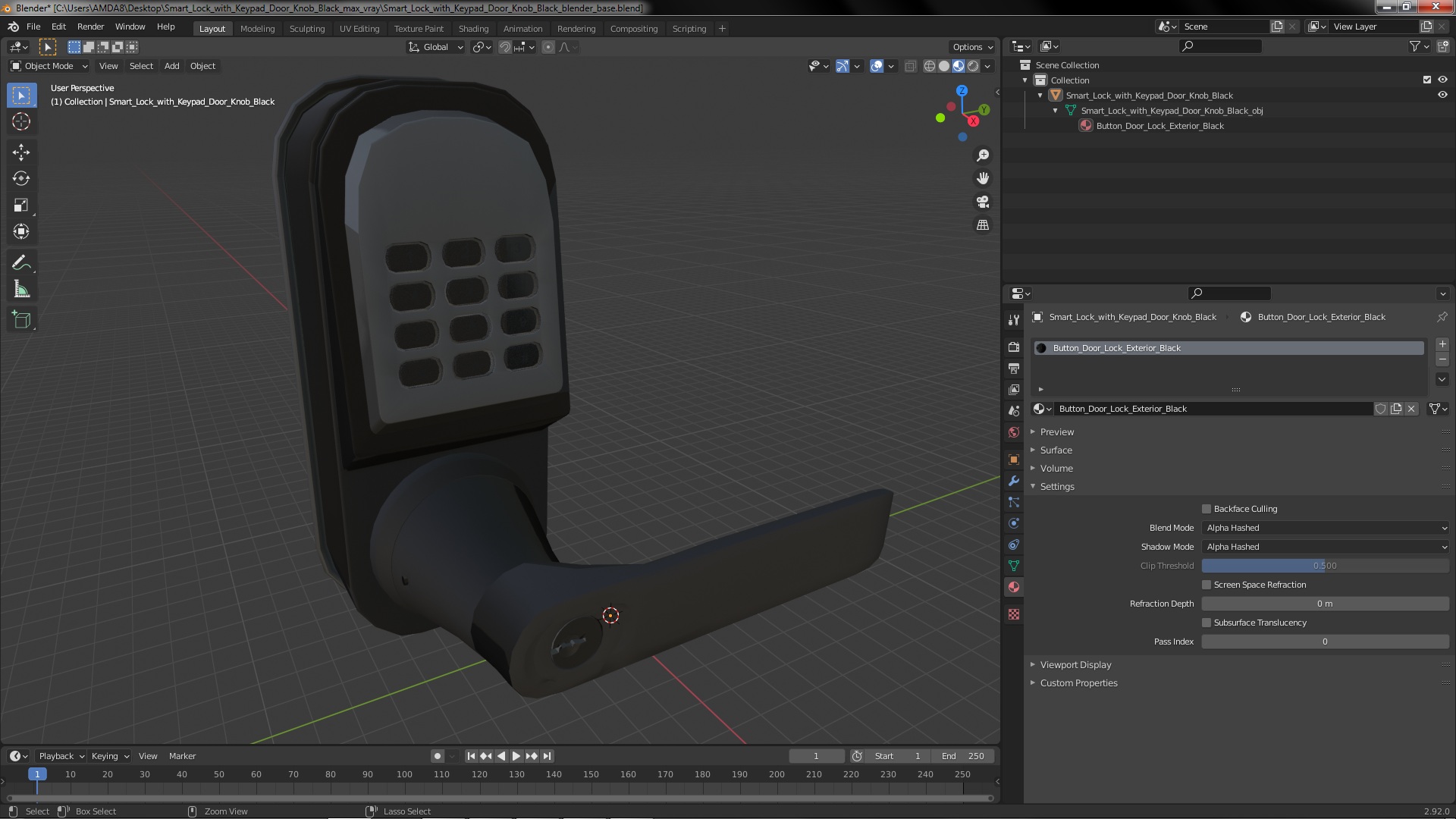The image size is (1456, 819).
Task: Select the Annotate tool
Action: coord(21,263)
